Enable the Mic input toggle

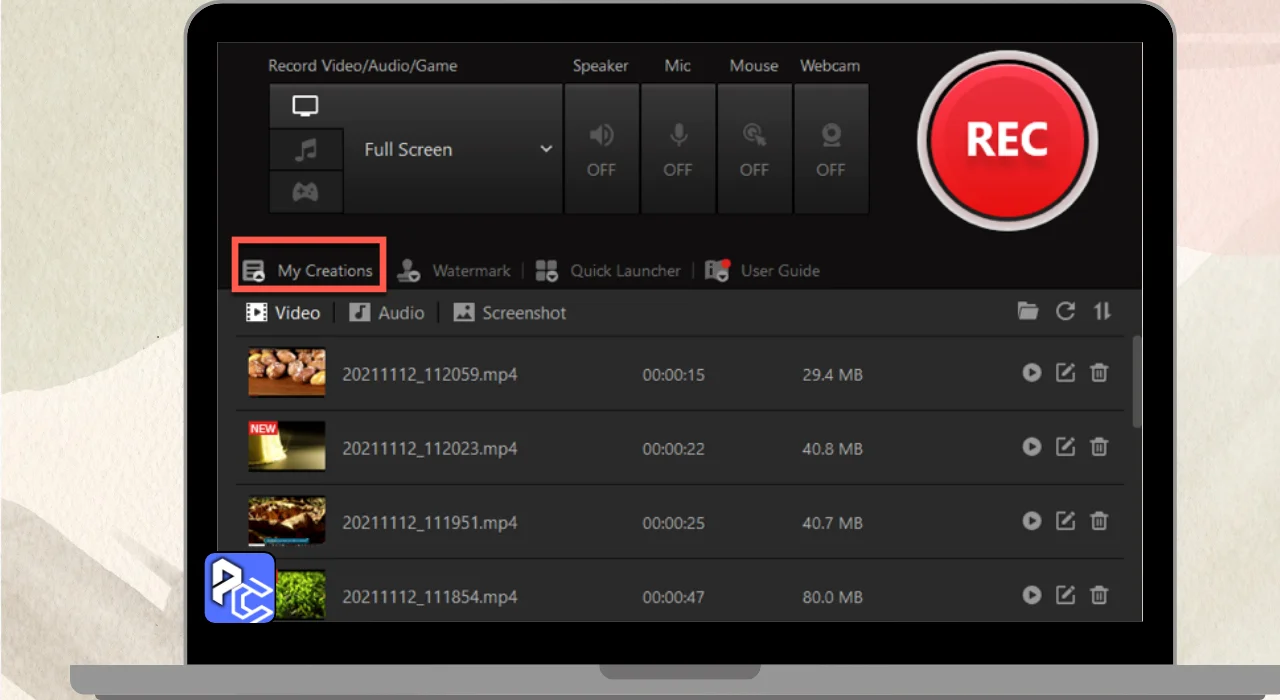[x=678, y=149]
